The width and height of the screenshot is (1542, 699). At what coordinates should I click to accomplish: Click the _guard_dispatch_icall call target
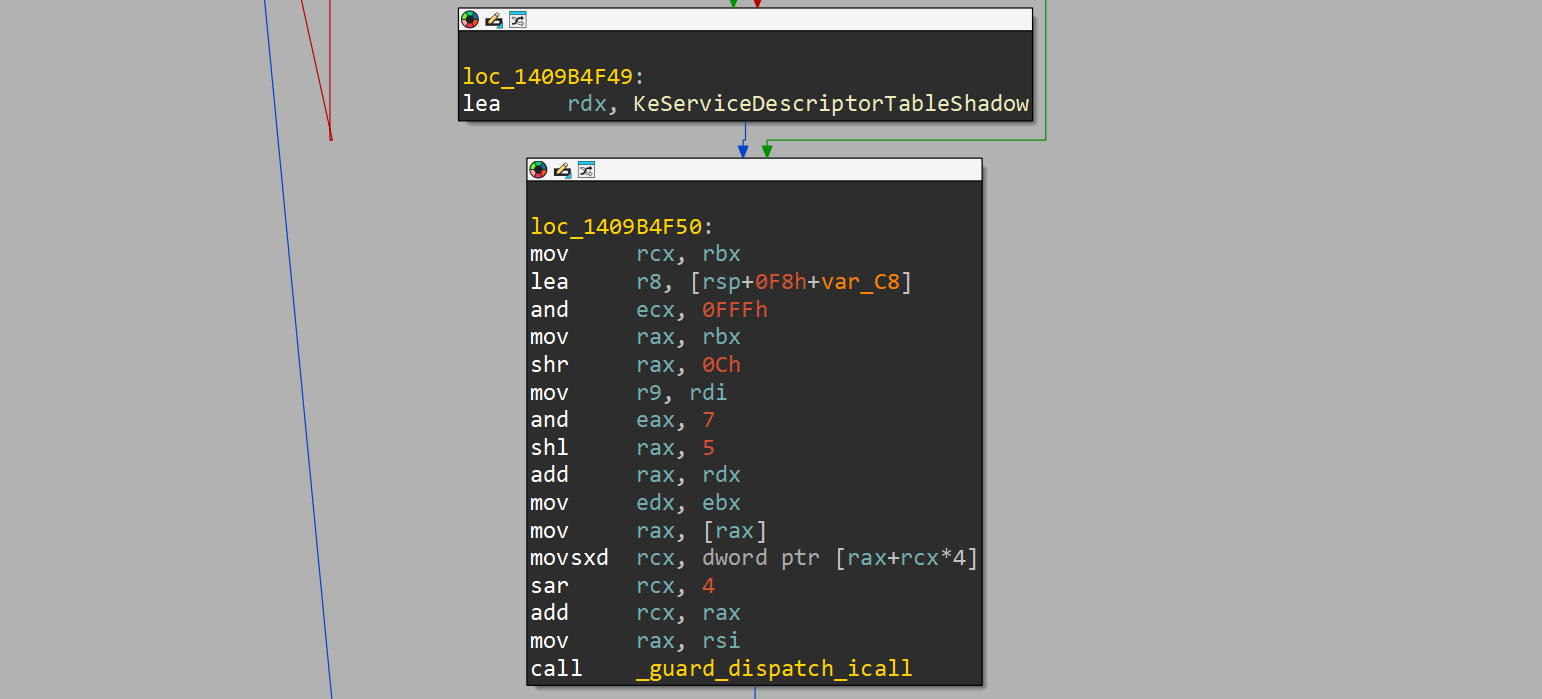[x=774, y=668]
